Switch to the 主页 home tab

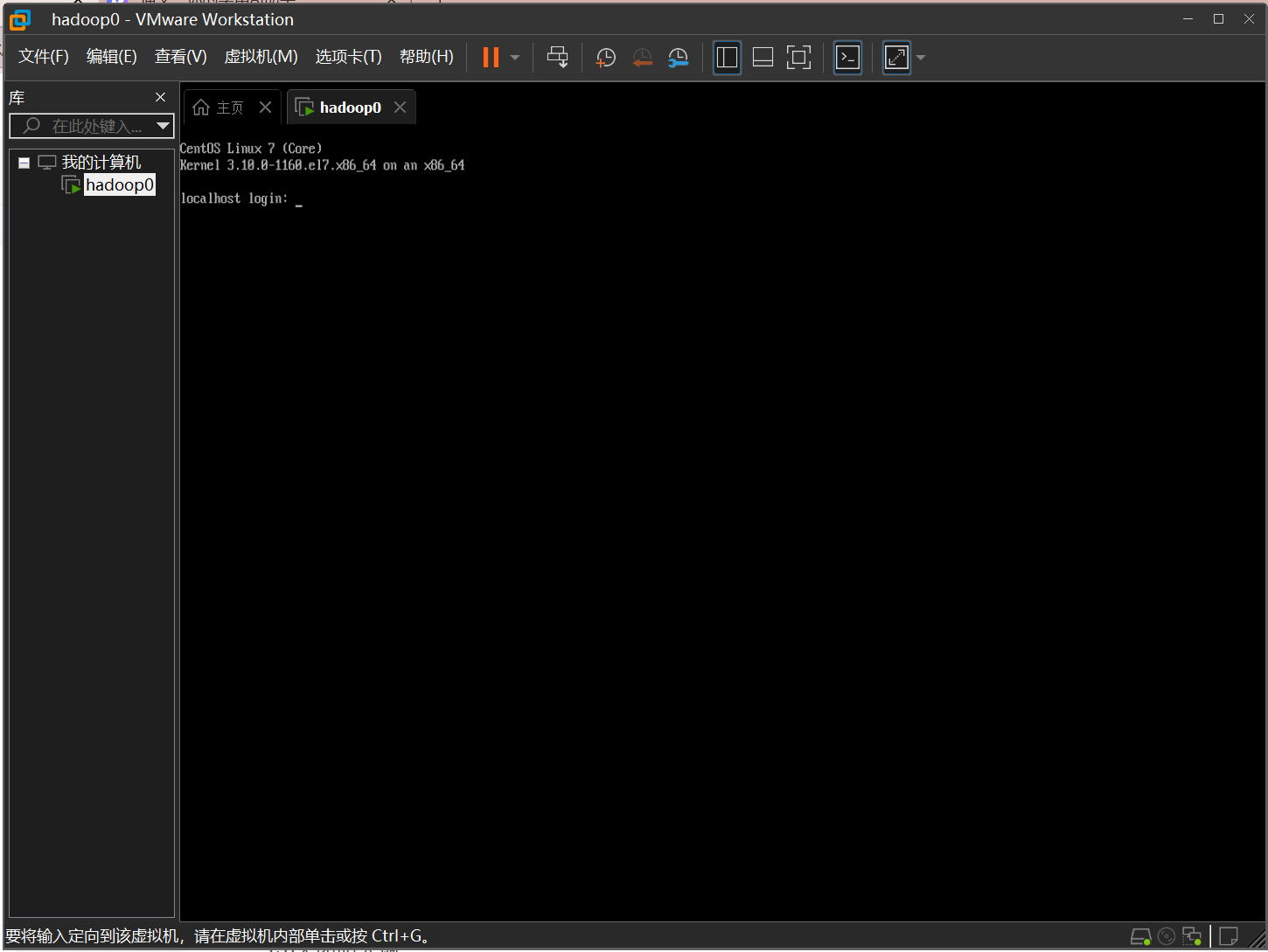point(230,108)
